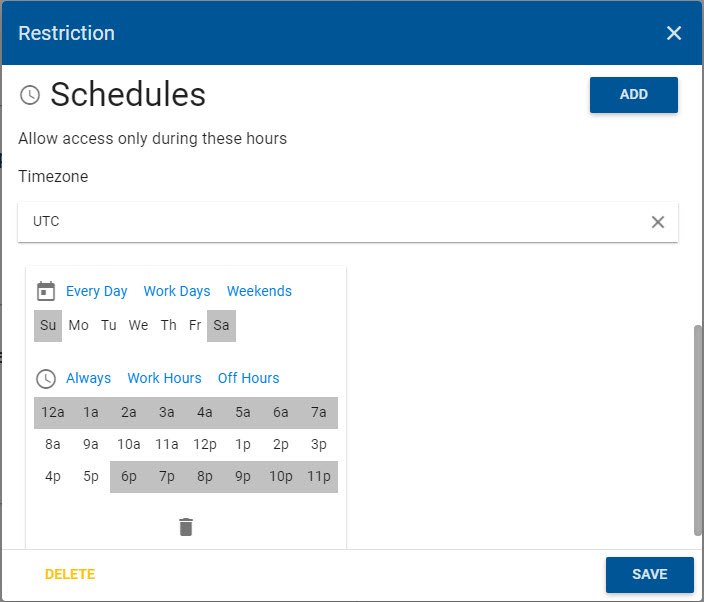Select the Weekends preset
Screen dimensions: 704x602
[x=259, y=291]
